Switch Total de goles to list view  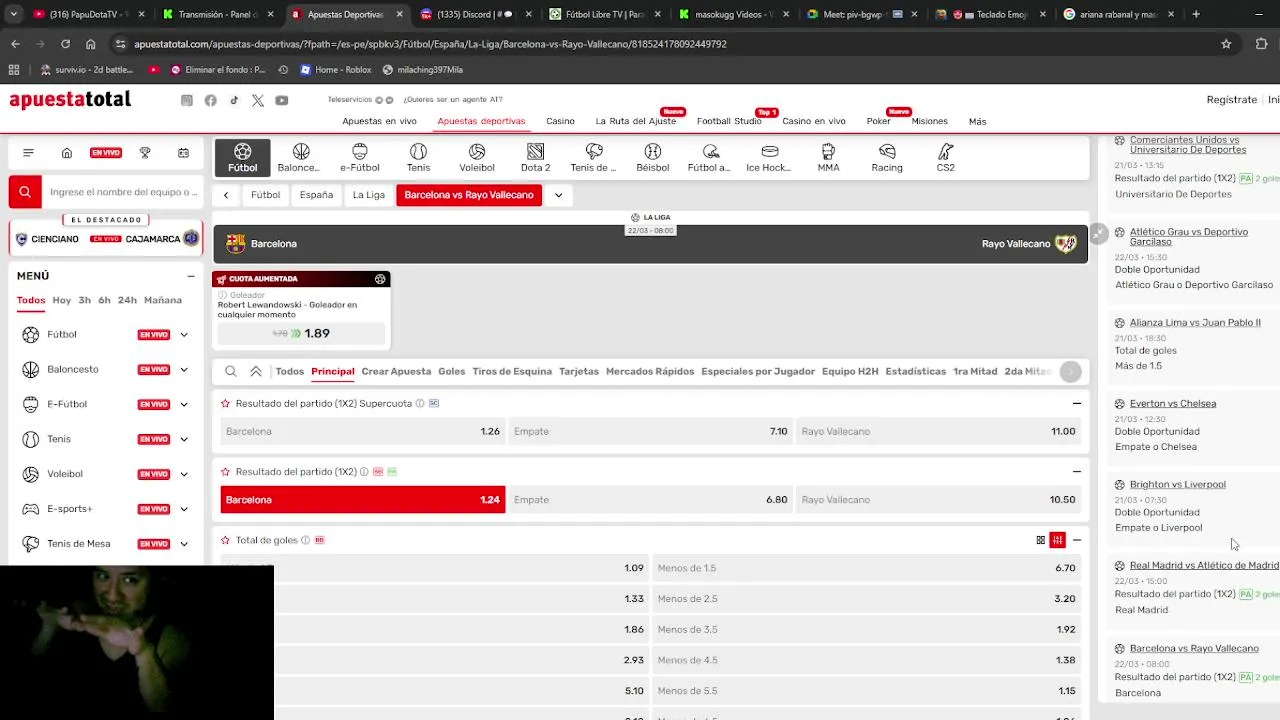pos(1058,540)
